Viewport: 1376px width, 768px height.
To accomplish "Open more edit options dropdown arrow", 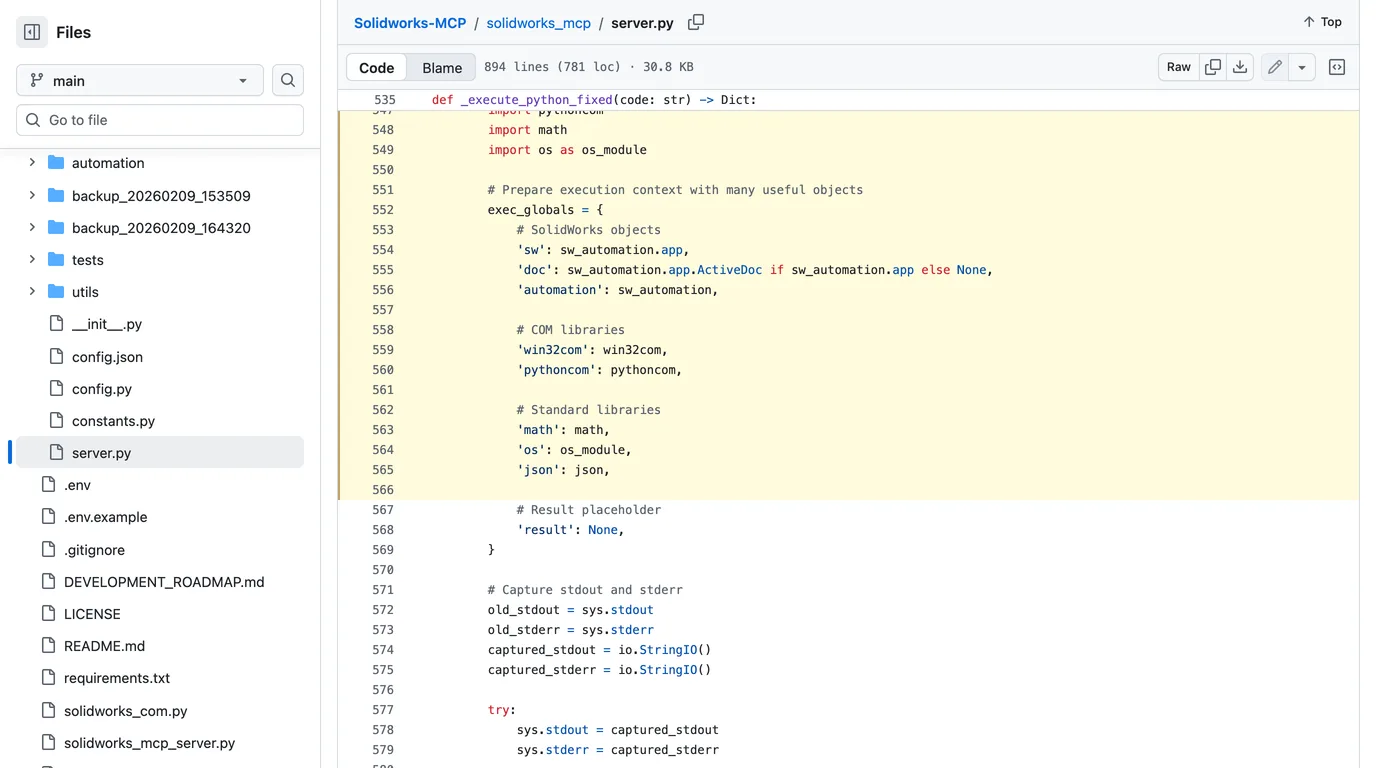I will 1302,67.
